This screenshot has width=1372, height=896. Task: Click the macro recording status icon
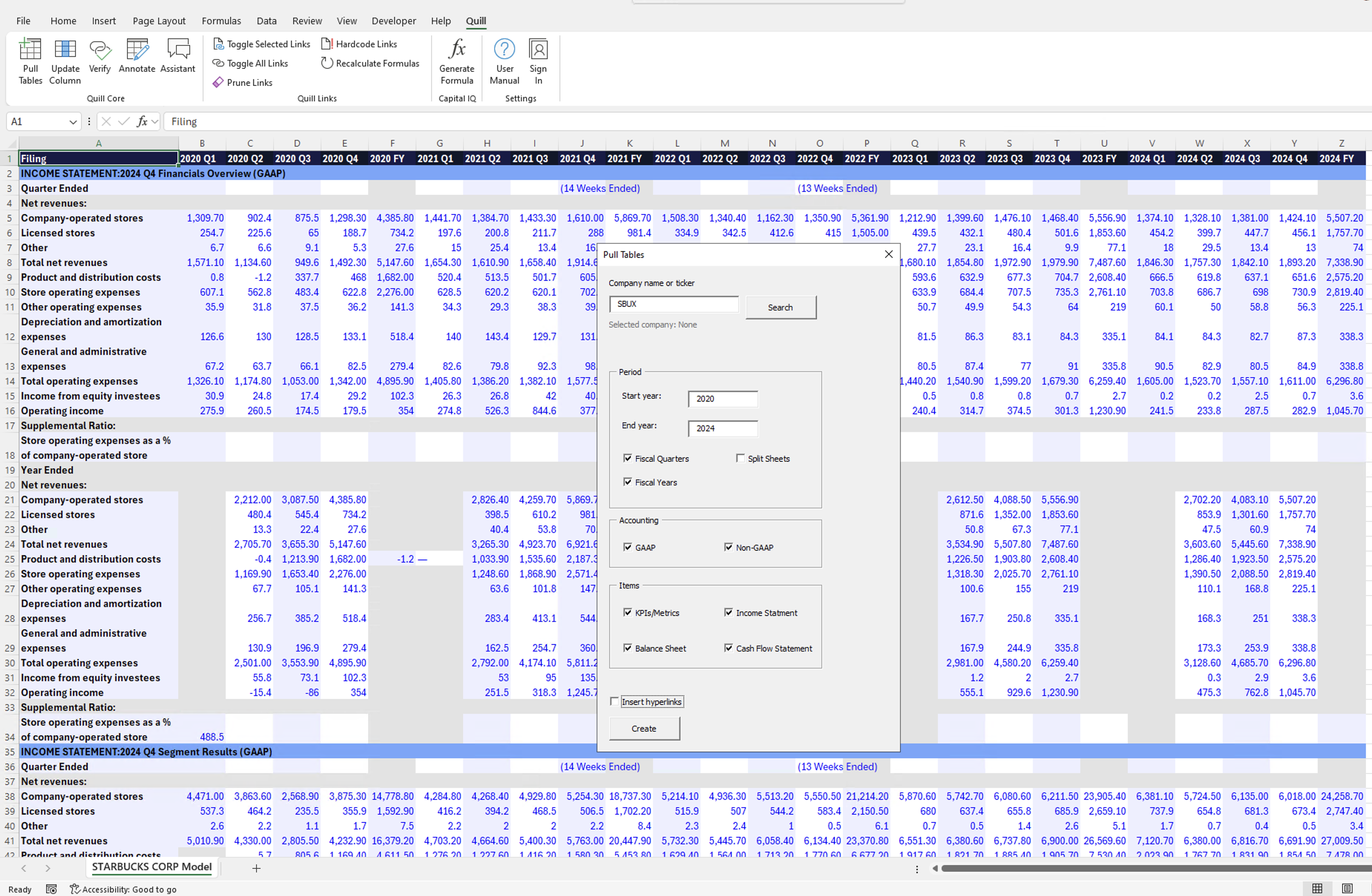[x=51, y=889]
